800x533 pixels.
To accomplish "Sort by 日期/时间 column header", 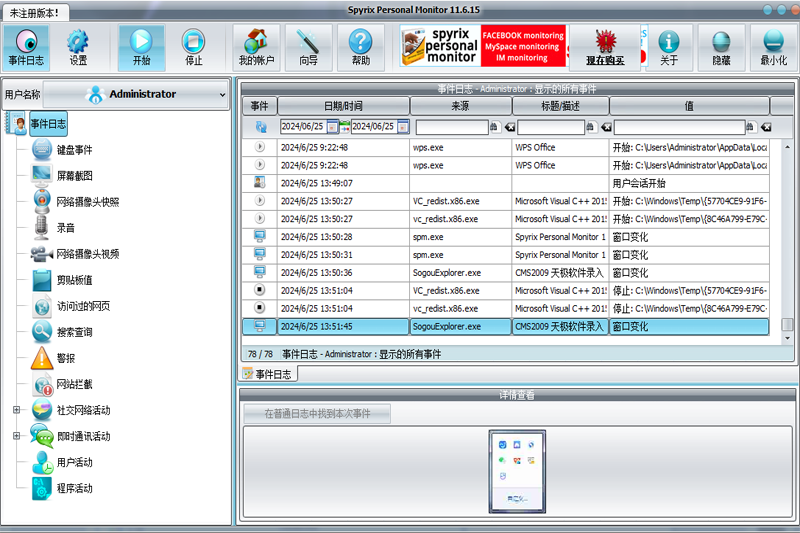I will click(343, 106).
